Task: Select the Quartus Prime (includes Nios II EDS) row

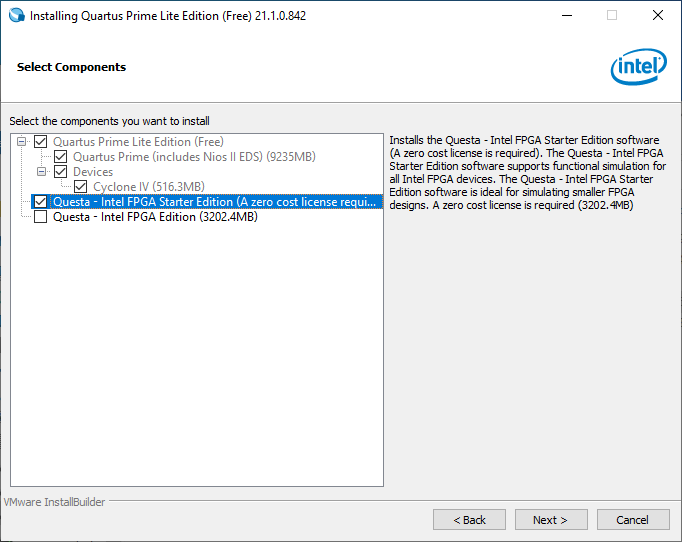Action: click(194, 157)
